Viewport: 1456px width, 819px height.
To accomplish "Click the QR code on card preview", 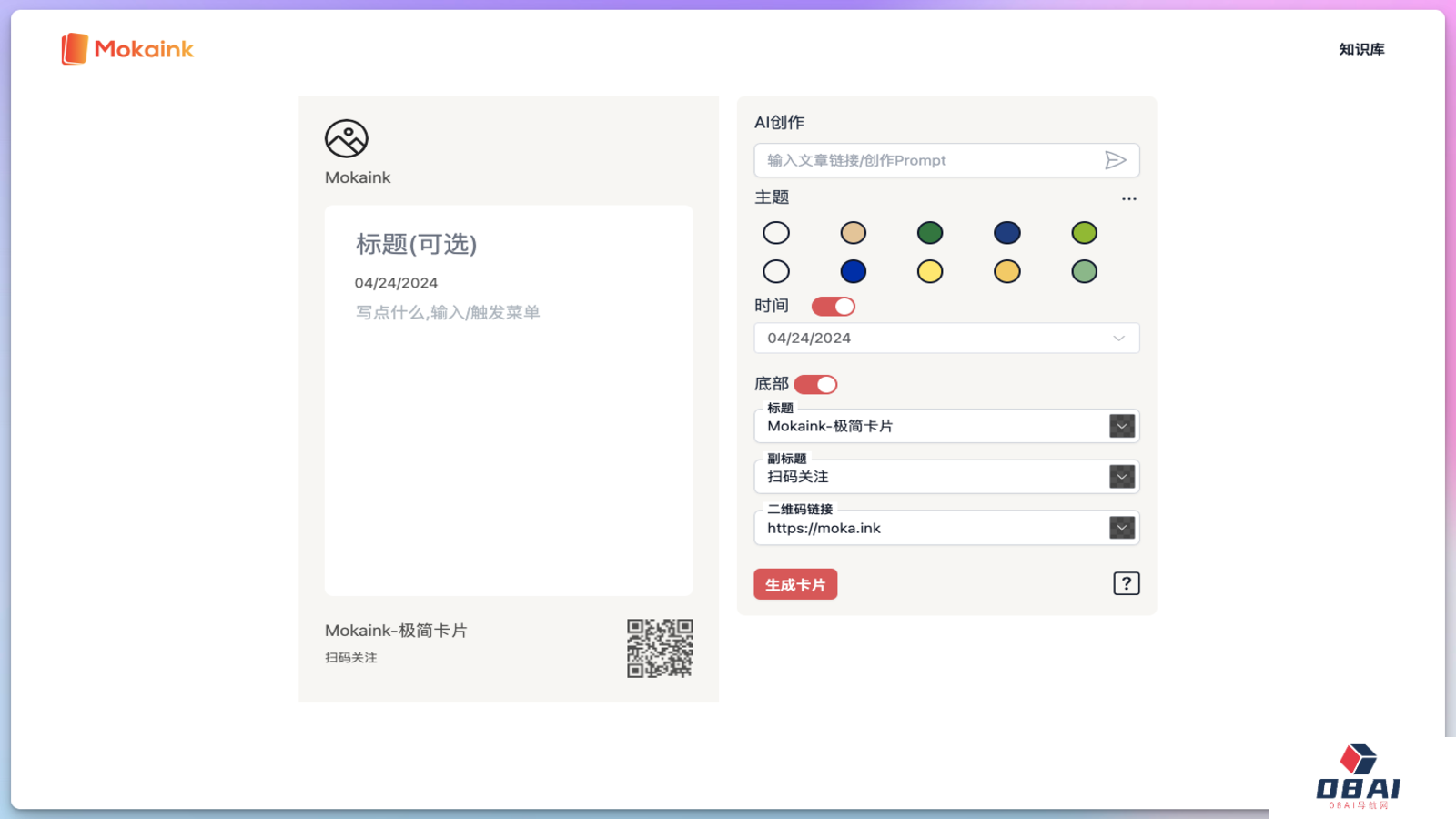I will coord(660,648).
